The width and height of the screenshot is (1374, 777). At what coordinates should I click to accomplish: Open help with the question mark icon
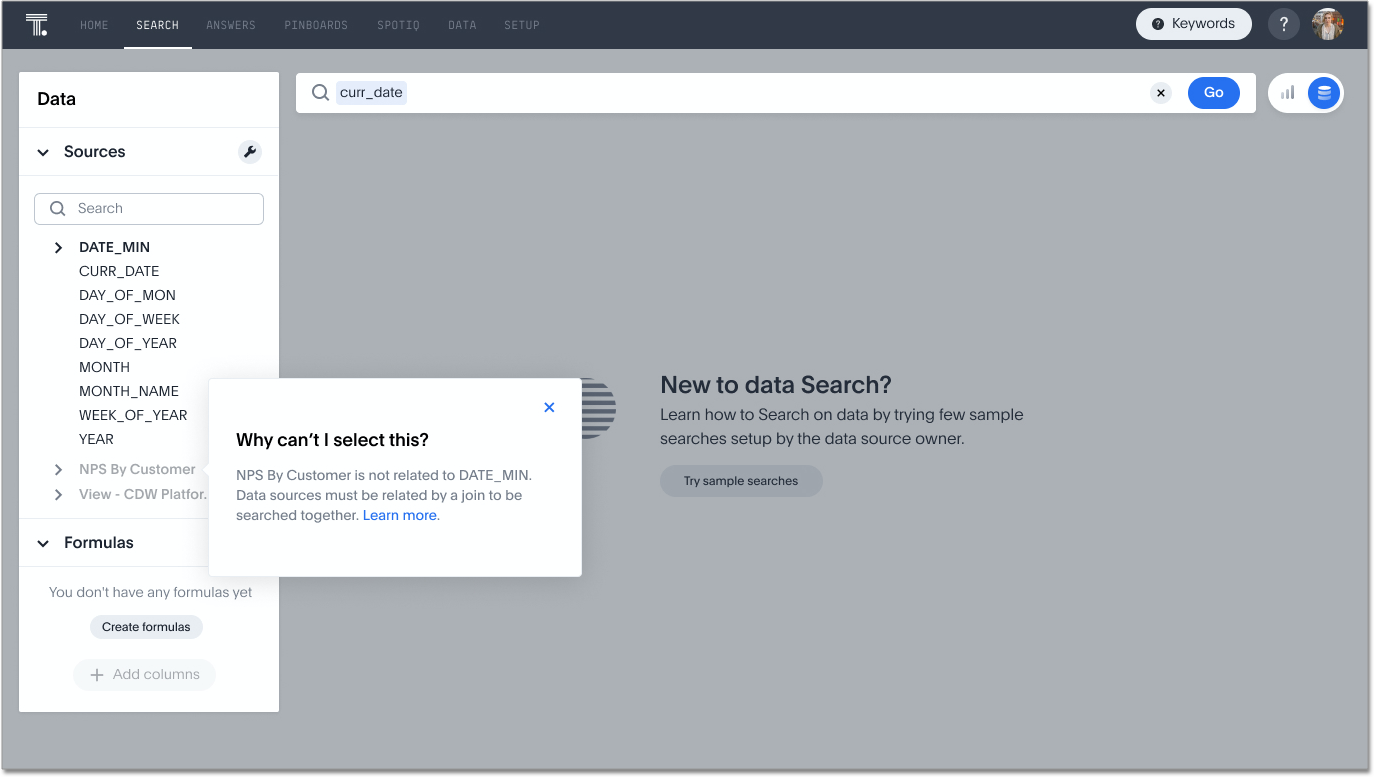[1283, 23]
